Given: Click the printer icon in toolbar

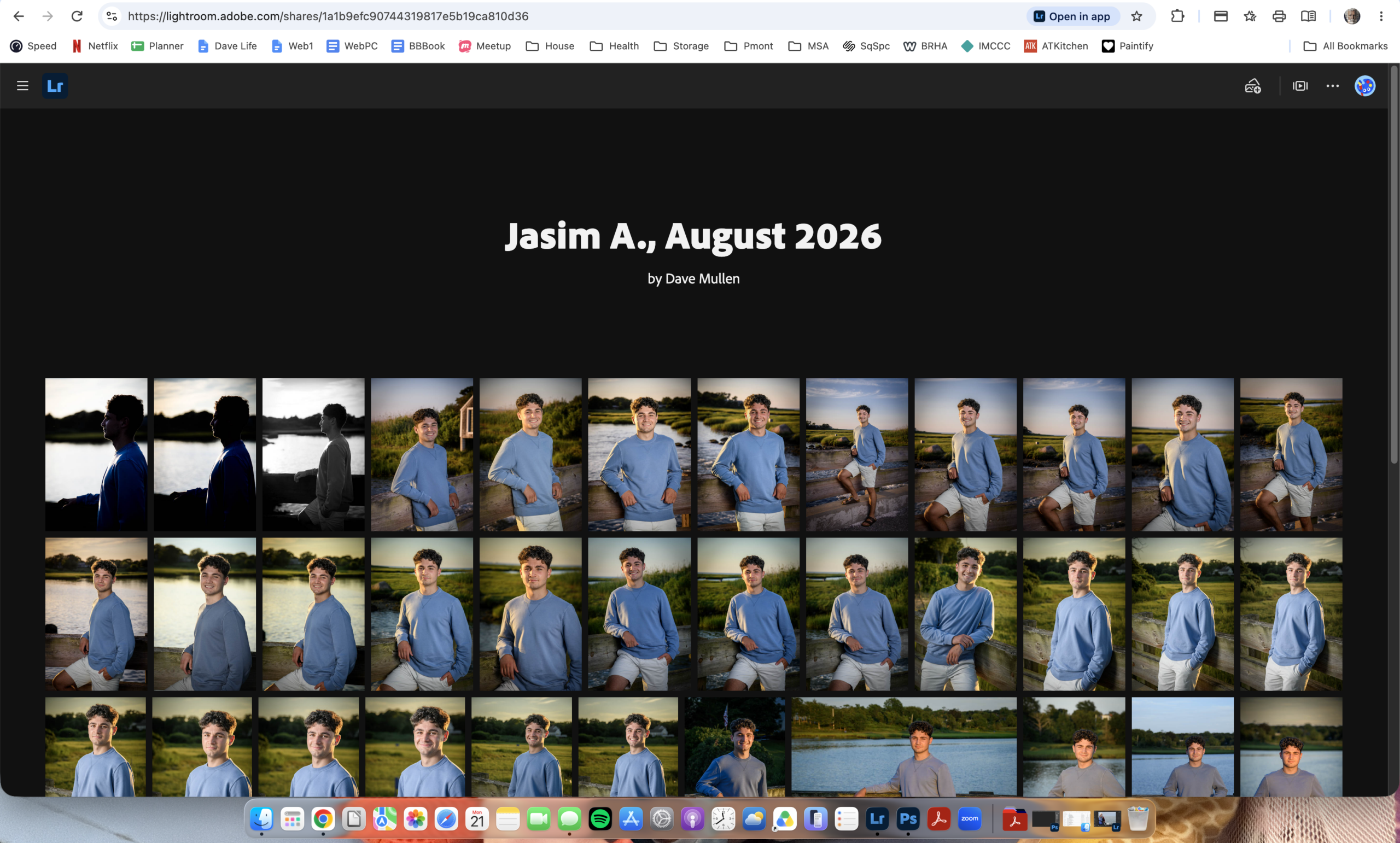Looking at the screenshot, I should (1279, 16).
